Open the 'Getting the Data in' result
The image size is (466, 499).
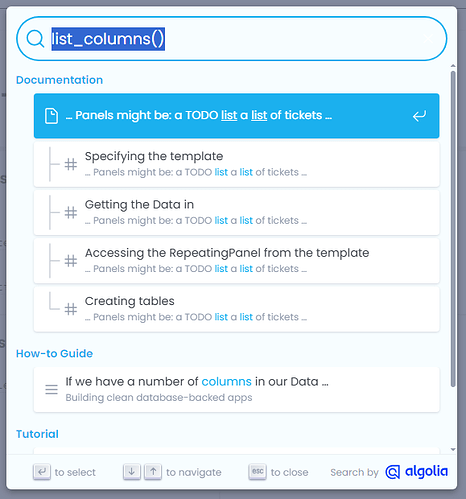[x=236, y=212]
